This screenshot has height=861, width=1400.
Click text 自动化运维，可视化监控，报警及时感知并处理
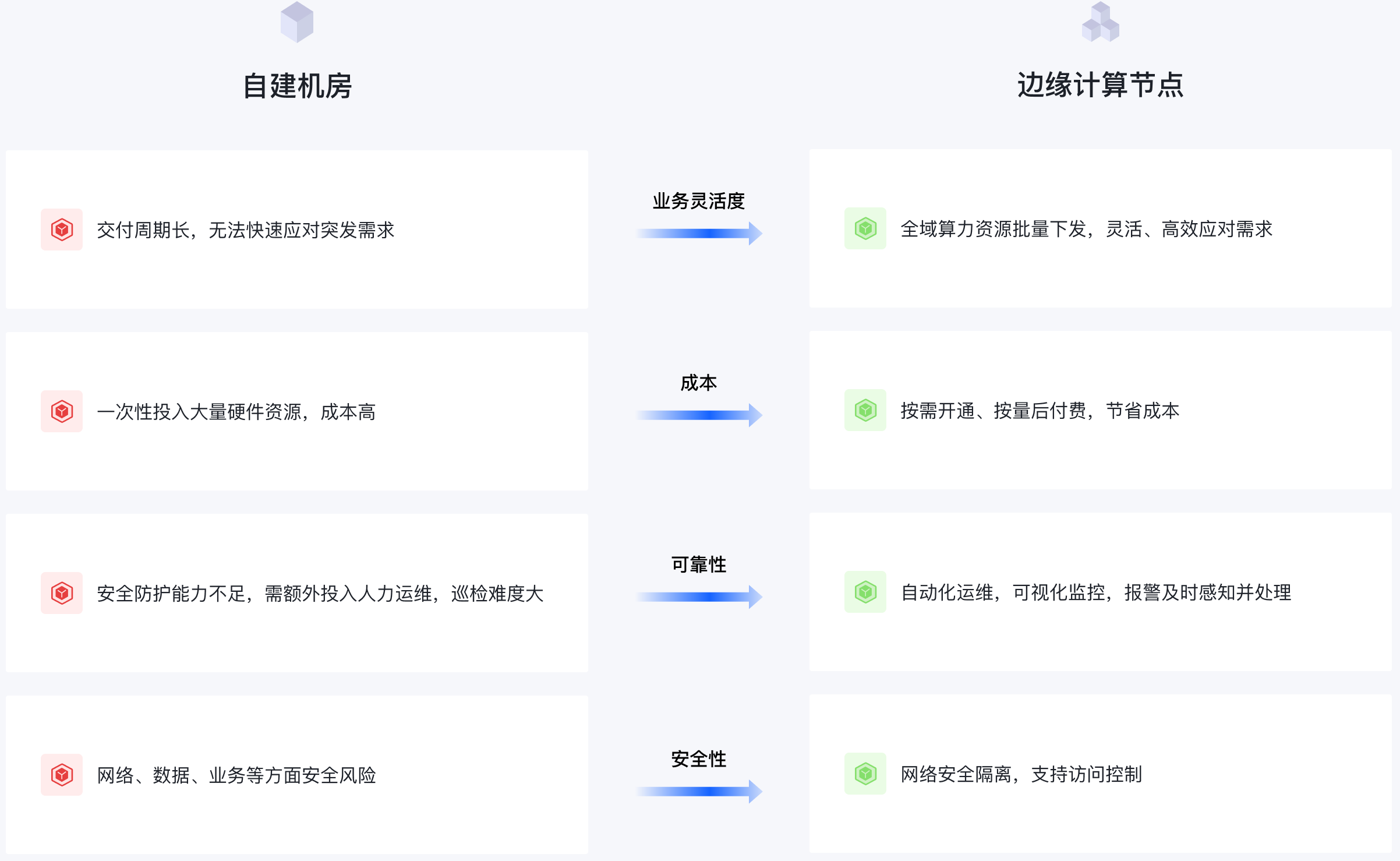1096,592
